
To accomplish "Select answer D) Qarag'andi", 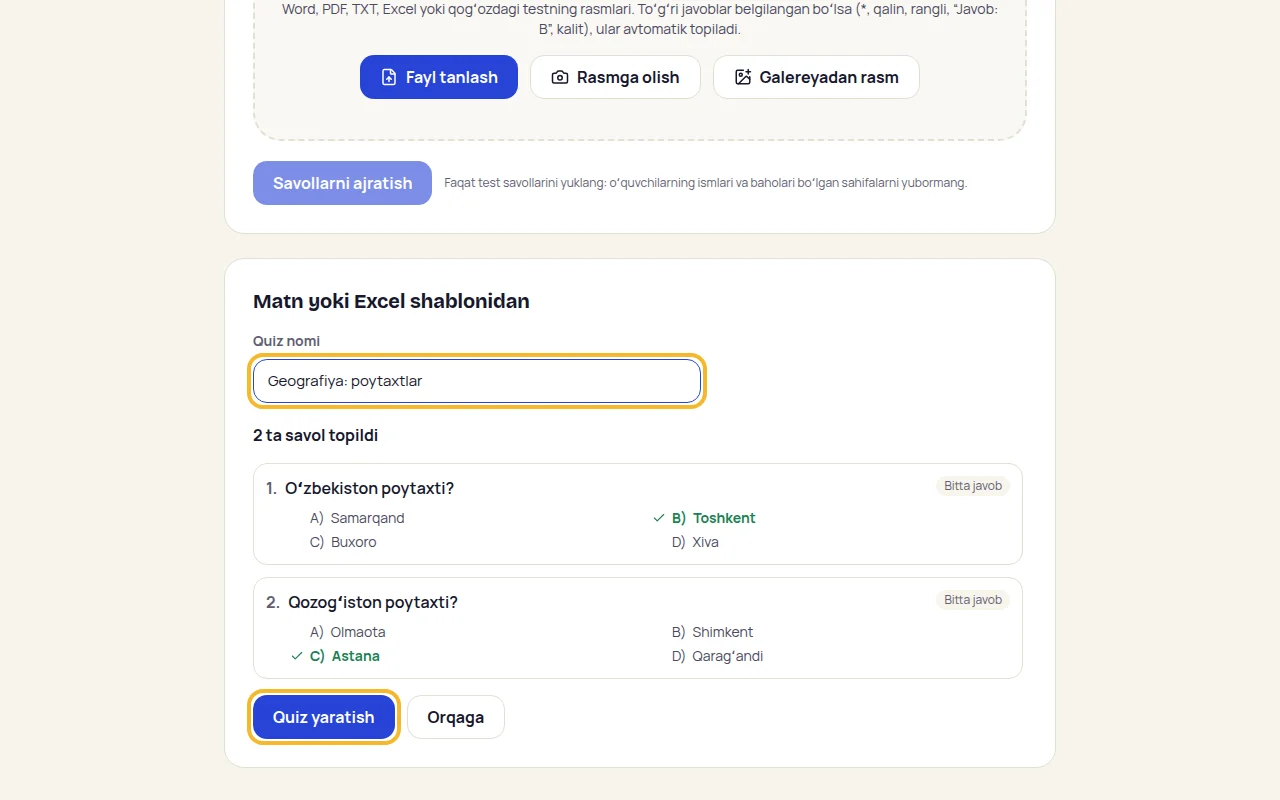I will coord(717,656).
